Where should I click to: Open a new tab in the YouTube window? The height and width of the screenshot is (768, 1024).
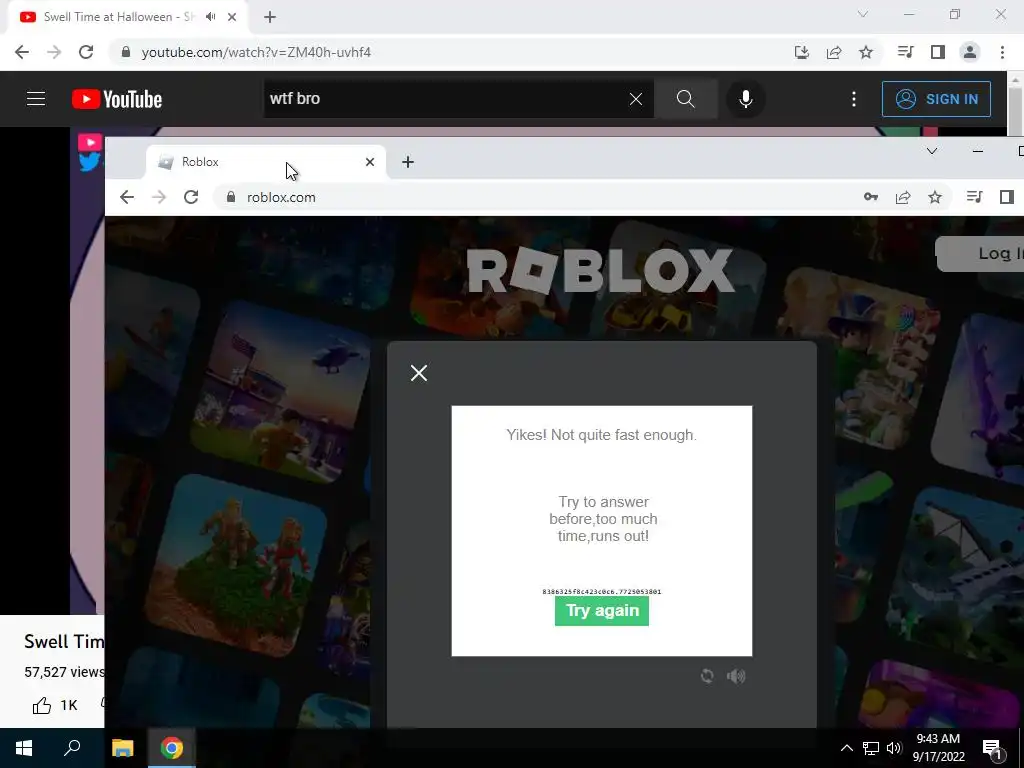pyautogui.click(x=270, y=17)
